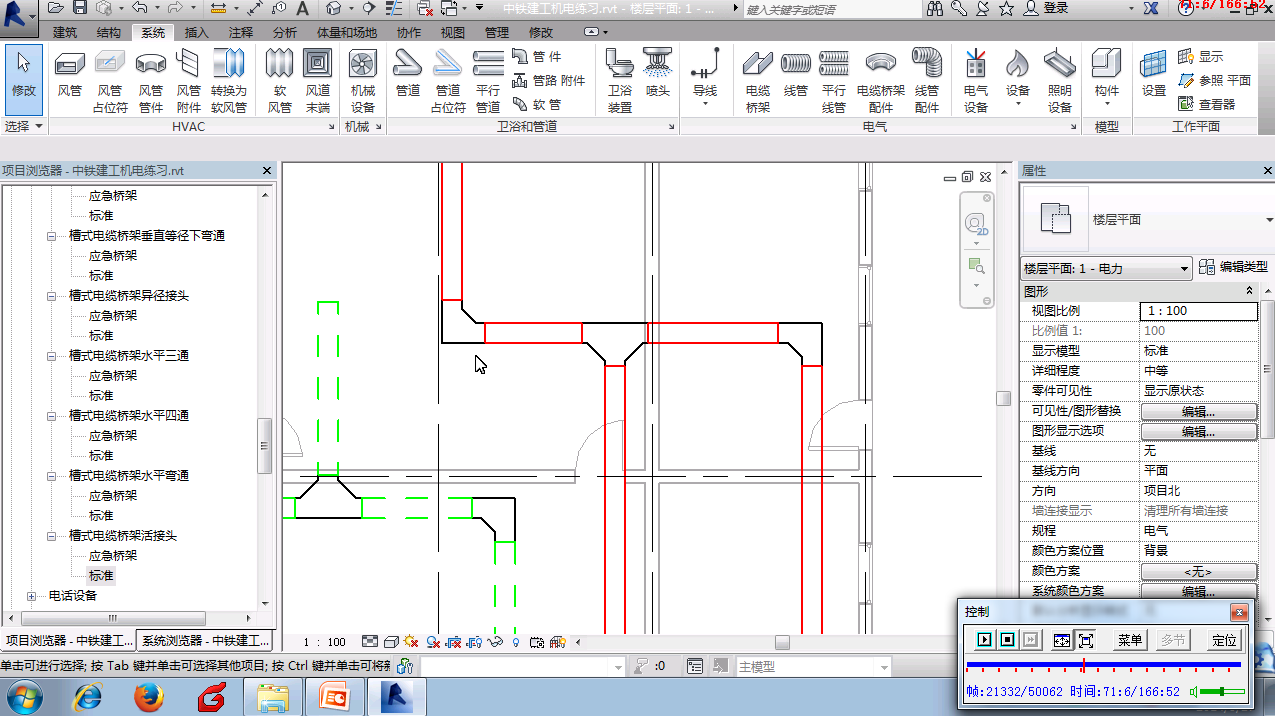This screenshot has width=1275, height=716.
Task: Choose the 喷头 sprinkler tool
Action: coord(657,72)
